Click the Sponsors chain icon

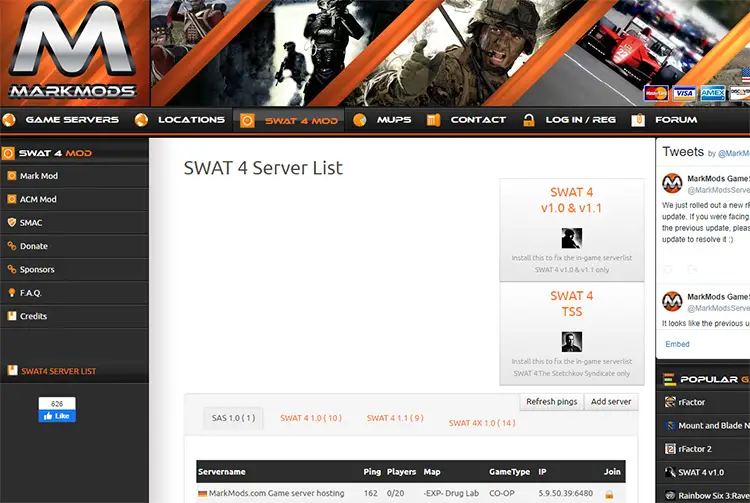click(x=12, y=270)
